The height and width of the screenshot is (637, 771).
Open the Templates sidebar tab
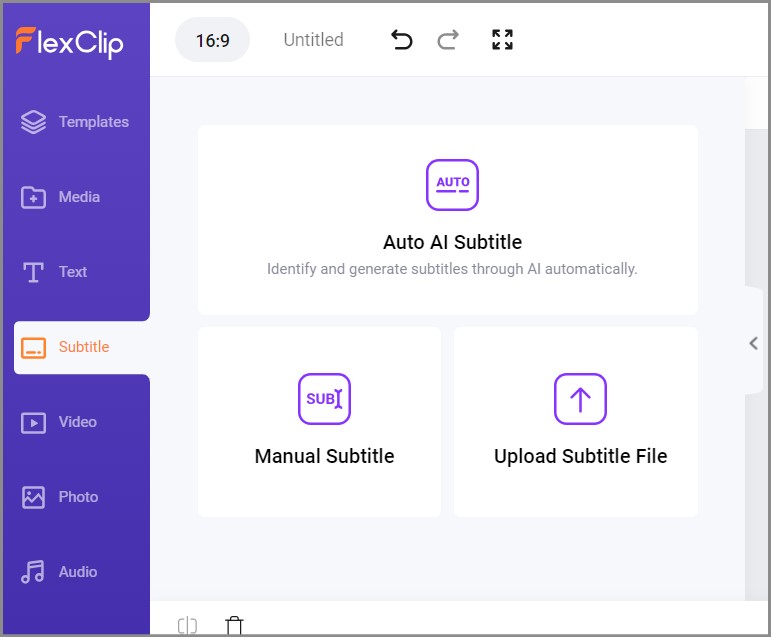[75, 122]
